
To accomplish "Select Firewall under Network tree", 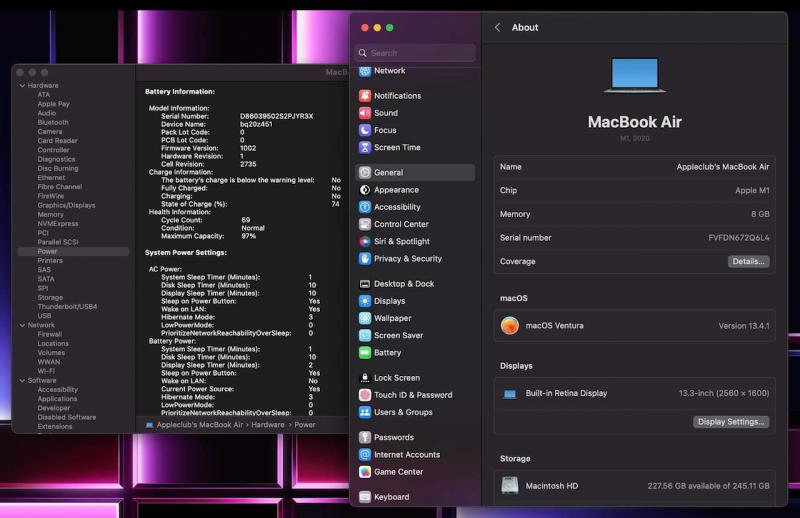I will tap(49, 334).
